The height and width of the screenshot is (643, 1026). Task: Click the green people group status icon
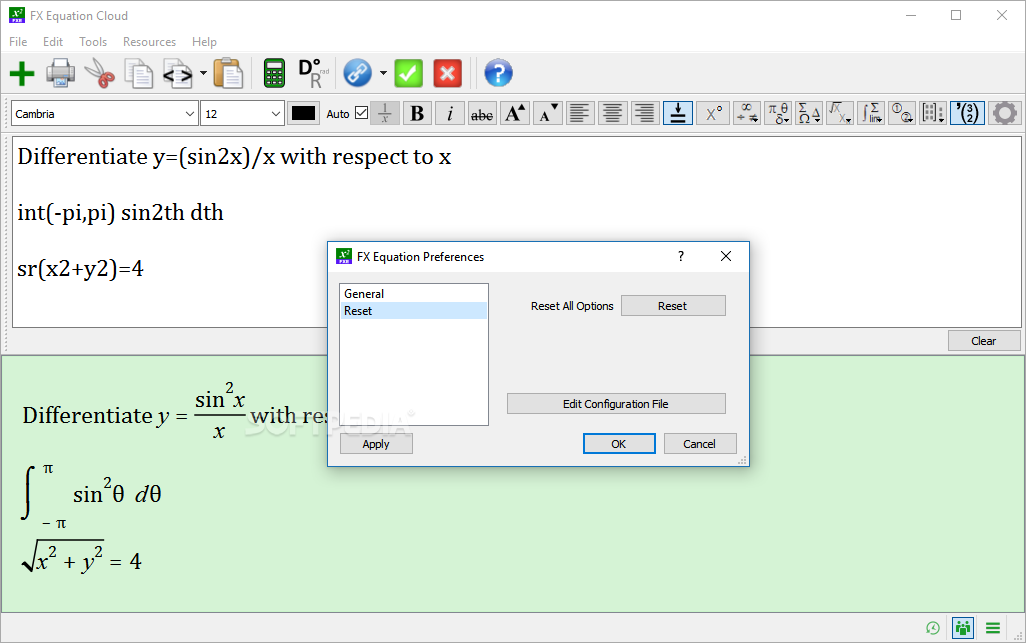pos(963,629)
